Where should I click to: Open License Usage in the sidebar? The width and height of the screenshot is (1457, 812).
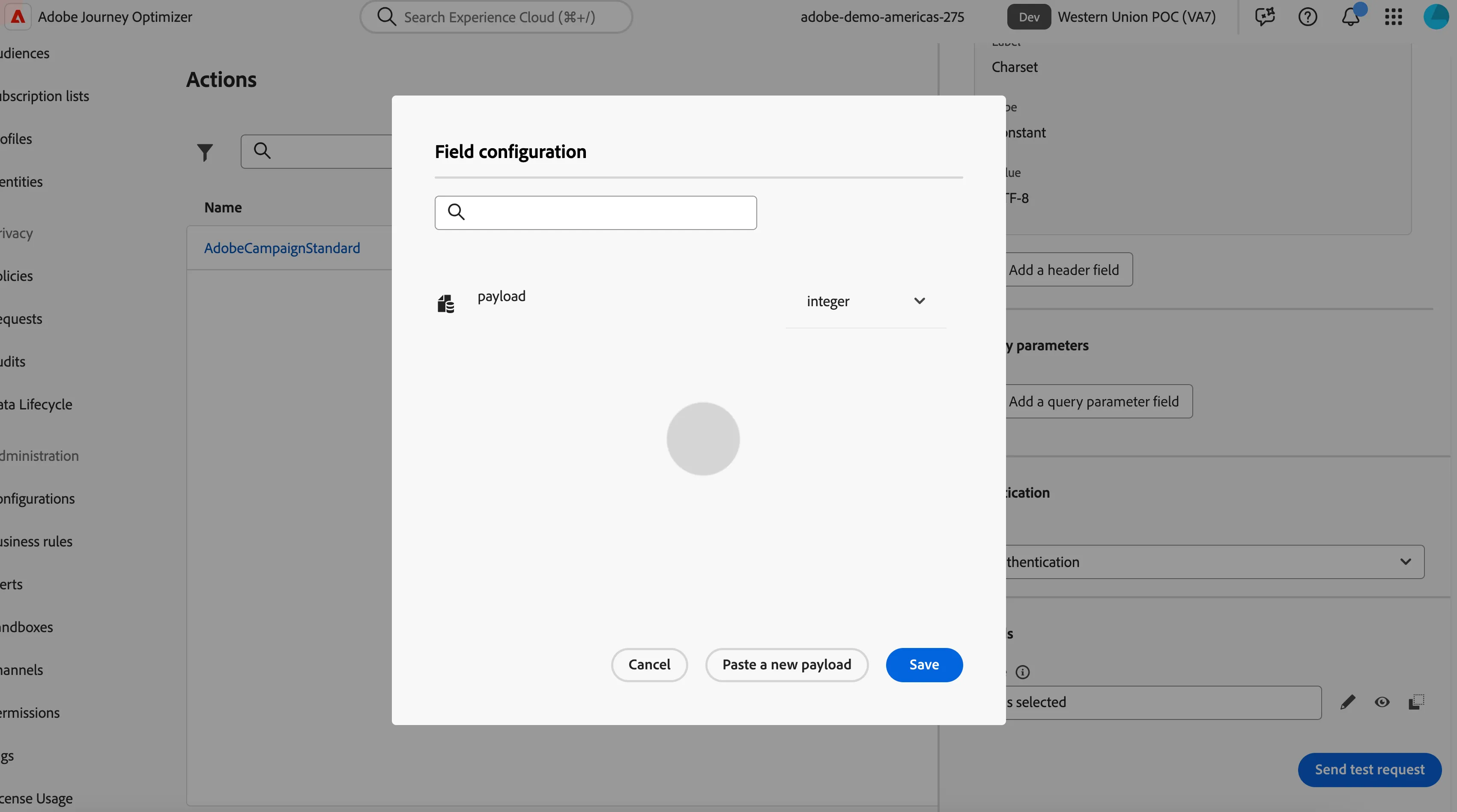click(36, 798)
